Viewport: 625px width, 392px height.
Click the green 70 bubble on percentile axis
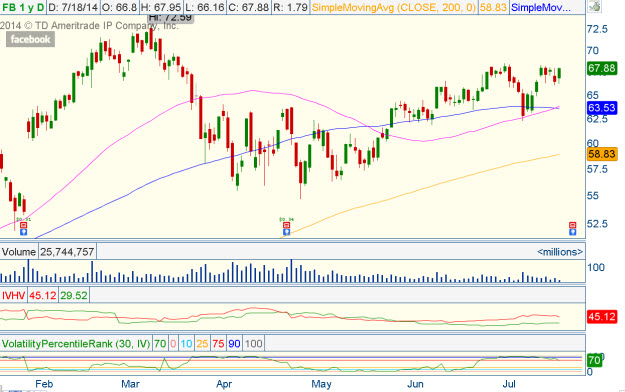(594, 360)
